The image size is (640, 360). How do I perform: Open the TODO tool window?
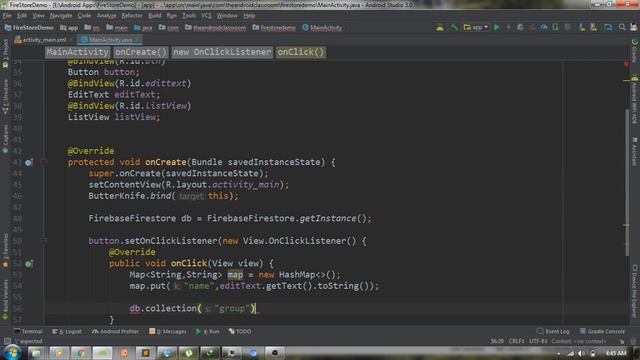pyautogui.click(x=240, y=331)
